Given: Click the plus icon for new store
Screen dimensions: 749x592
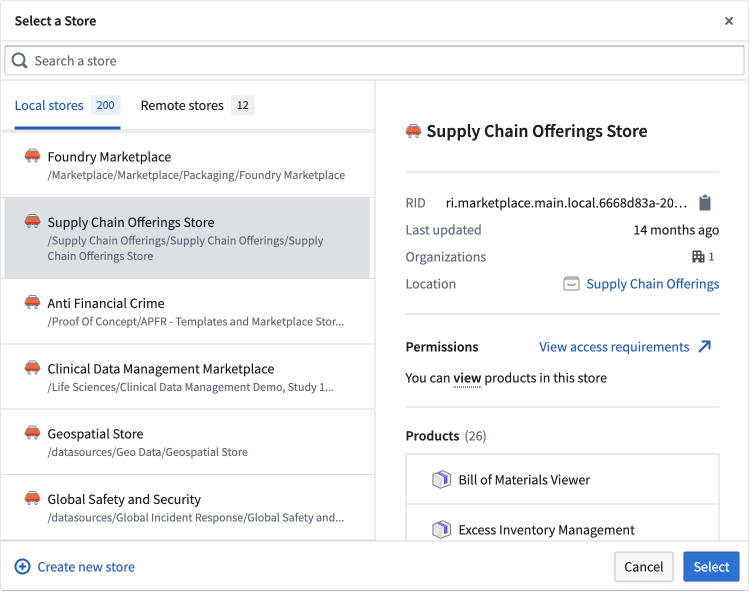Looking at the screenshot, I should click(x=22, y=567).
